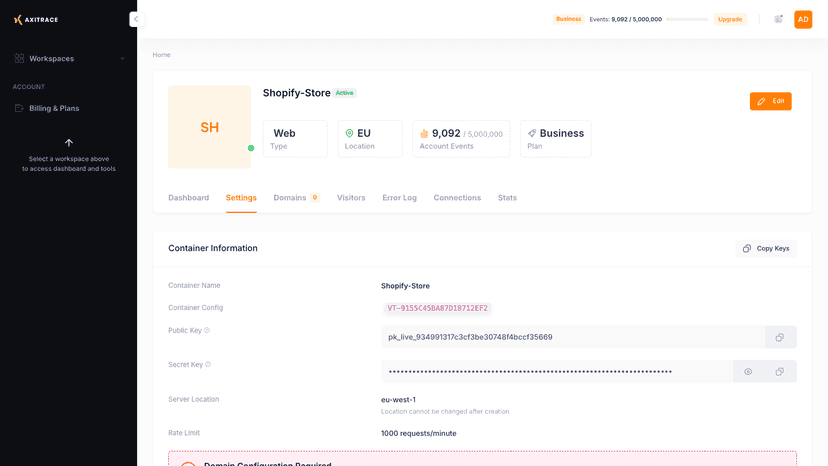Click the Container Information heading

point(213,248)
